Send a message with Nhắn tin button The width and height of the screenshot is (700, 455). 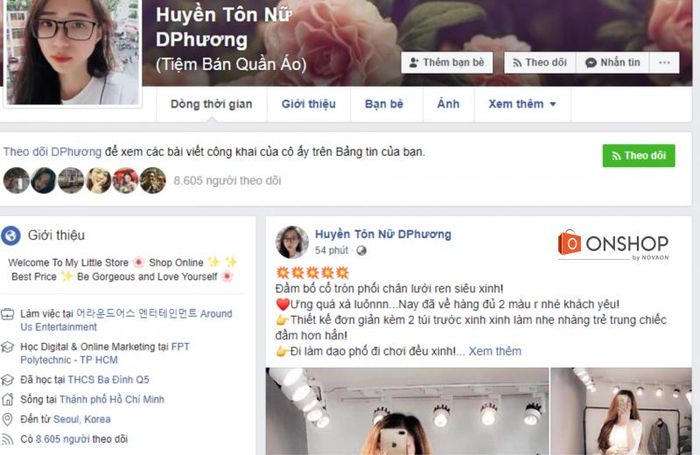tap(613, 63)
